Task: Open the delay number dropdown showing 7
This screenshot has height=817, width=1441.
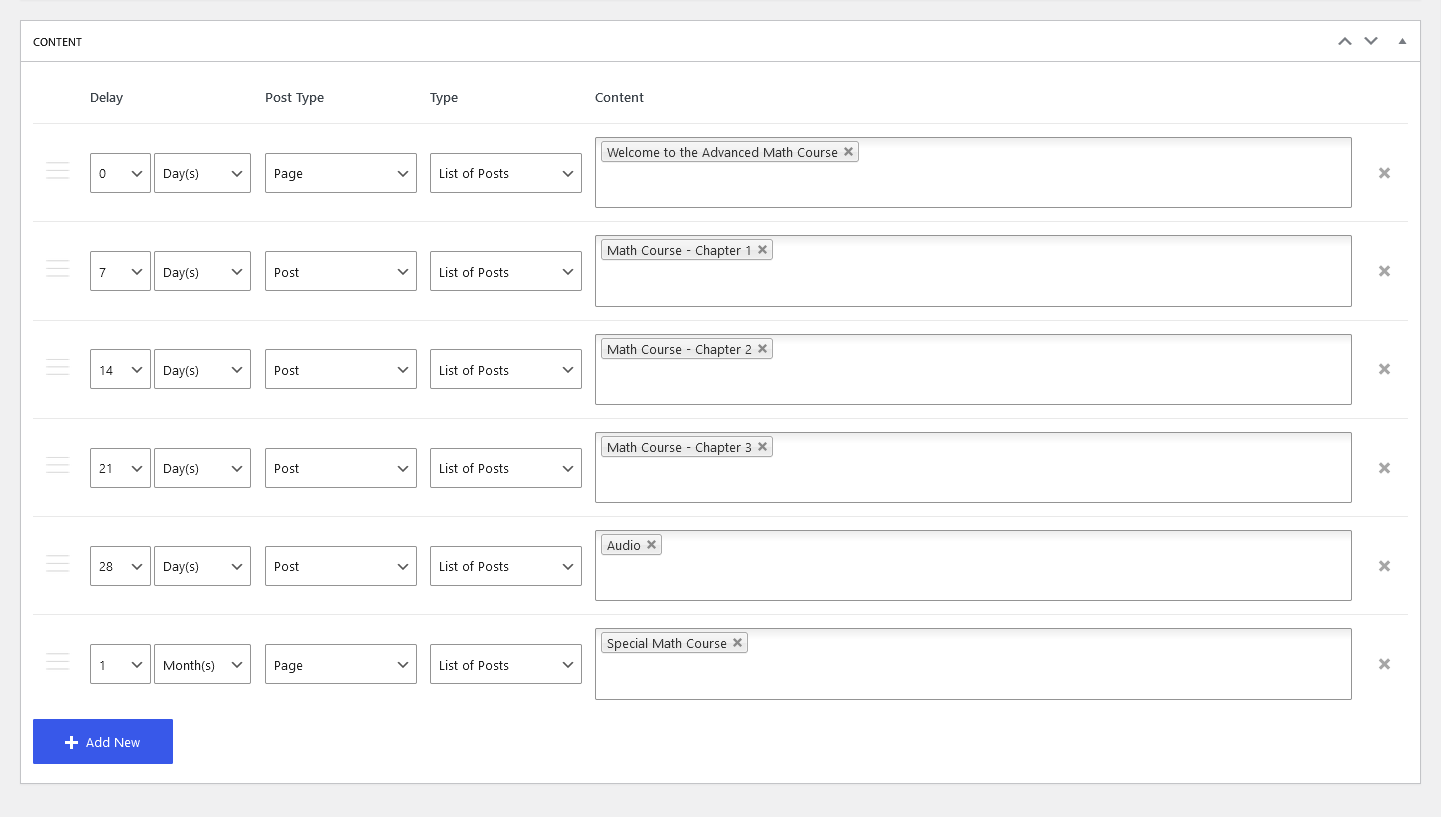Action: [120, 271]
